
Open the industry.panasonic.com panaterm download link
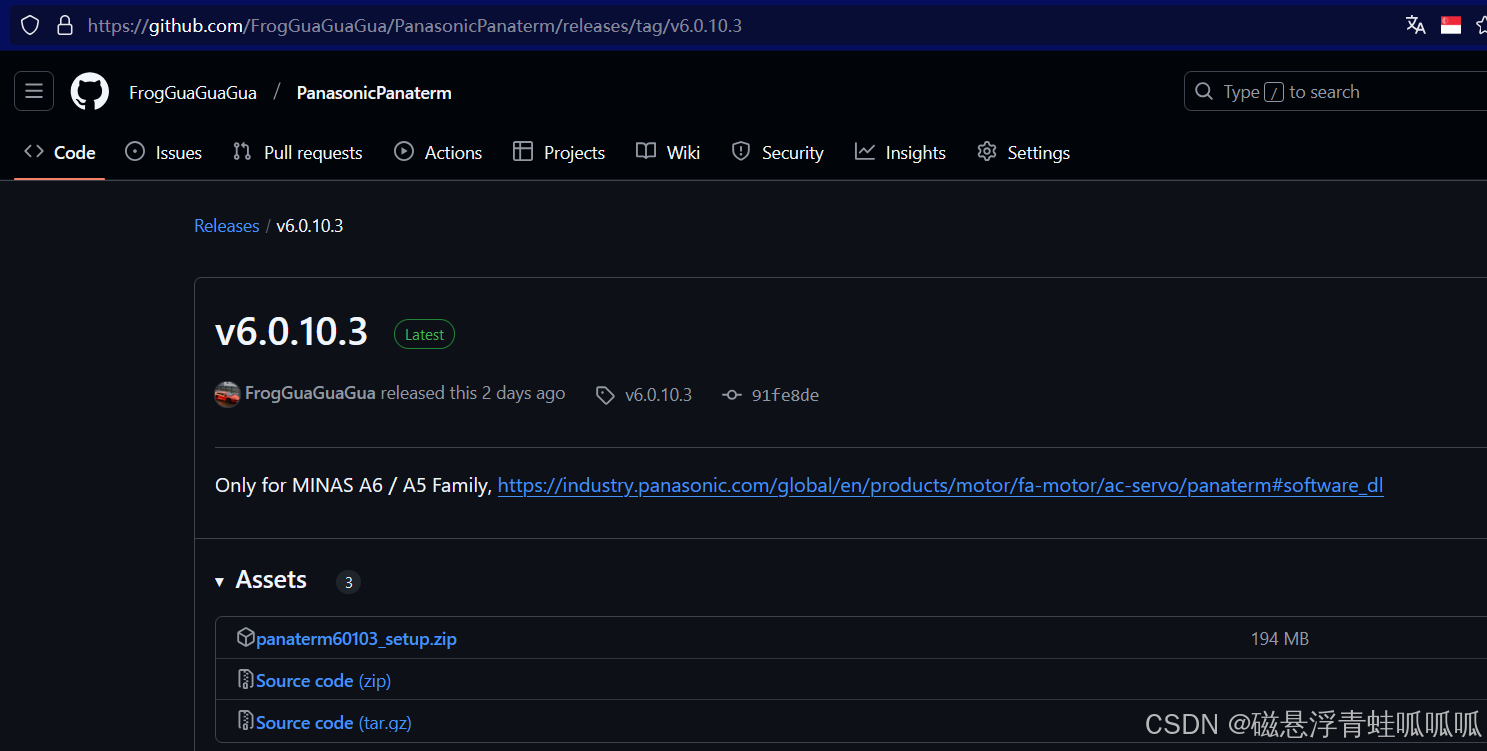pyautogui.click(x=940, y=486)
